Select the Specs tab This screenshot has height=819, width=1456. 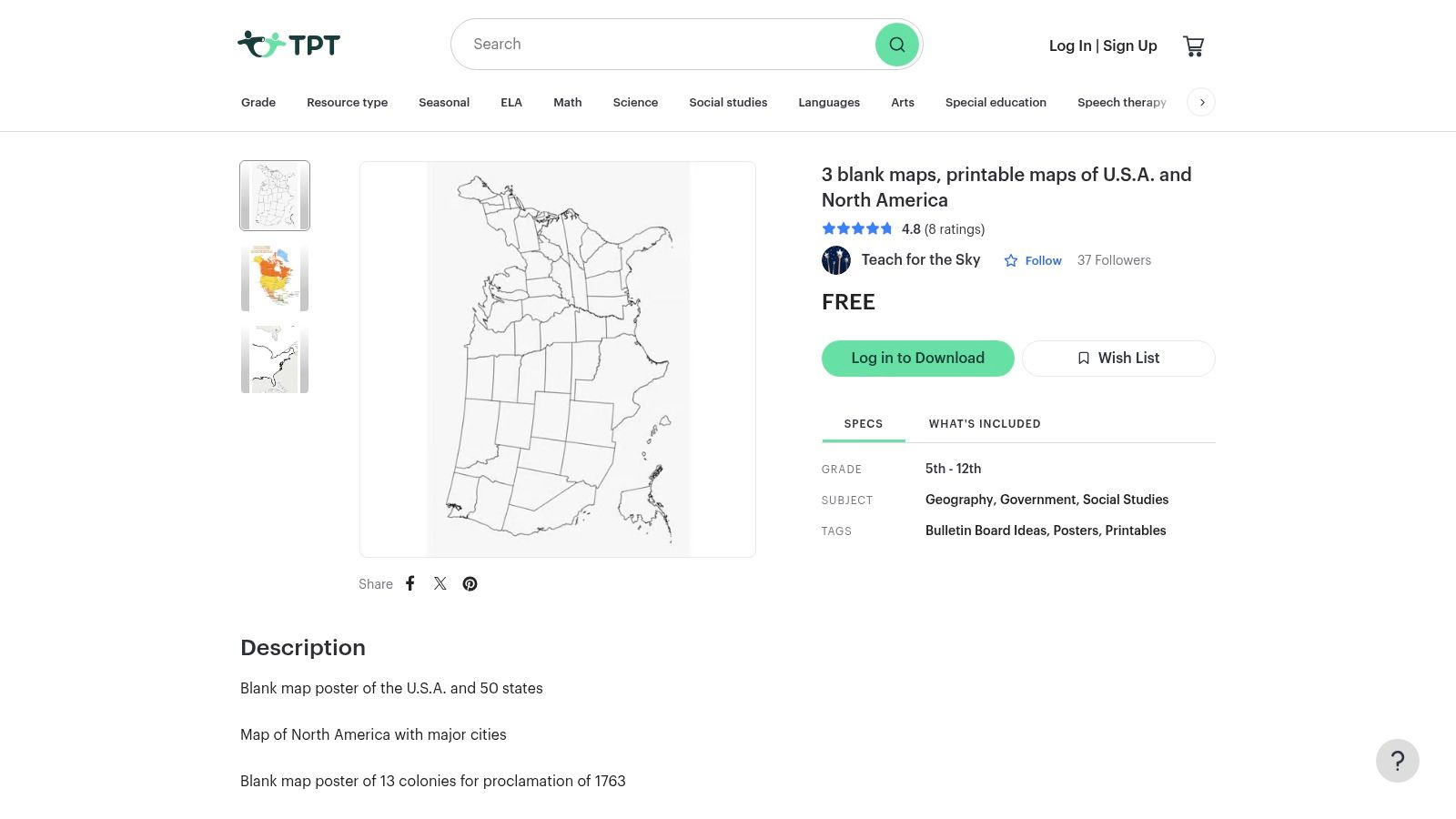click(863, 424)
